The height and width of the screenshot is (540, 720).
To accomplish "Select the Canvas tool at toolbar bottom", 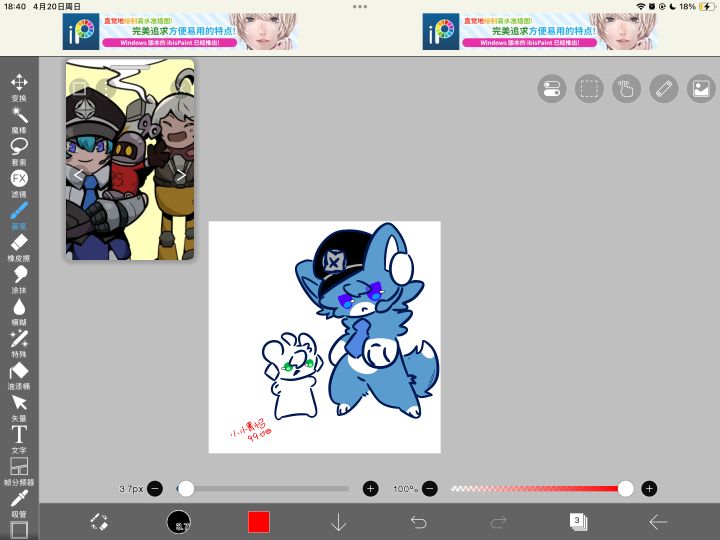I will tap(19, 530).
